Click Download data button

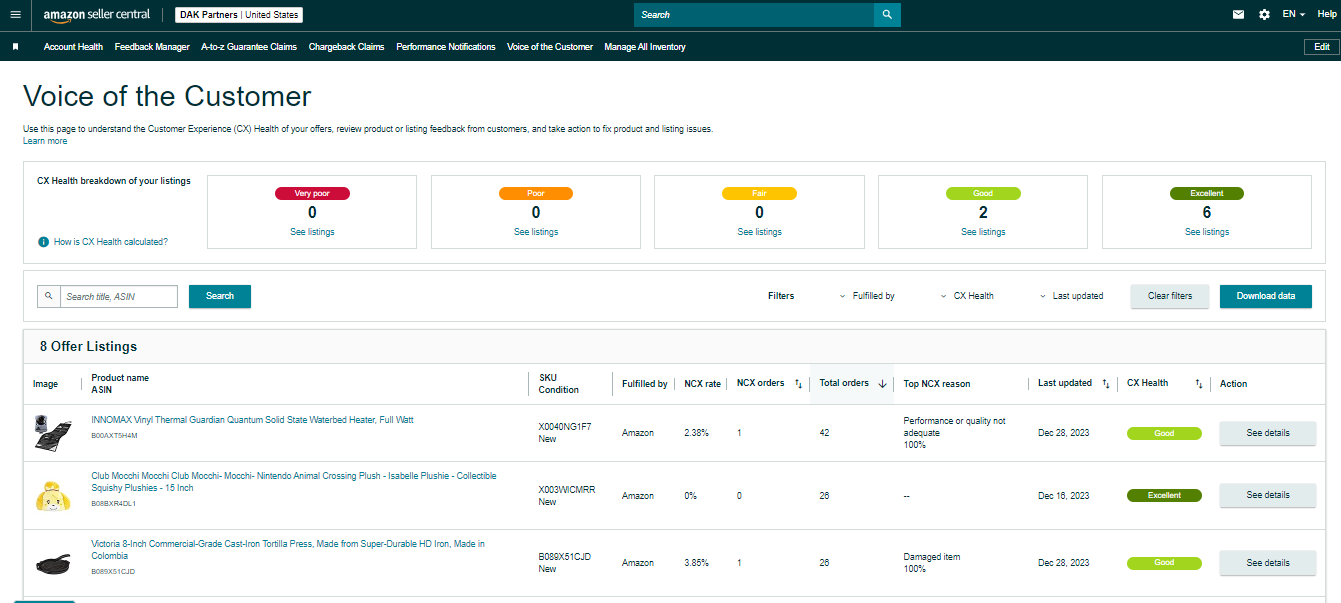tap(1266, 296)
